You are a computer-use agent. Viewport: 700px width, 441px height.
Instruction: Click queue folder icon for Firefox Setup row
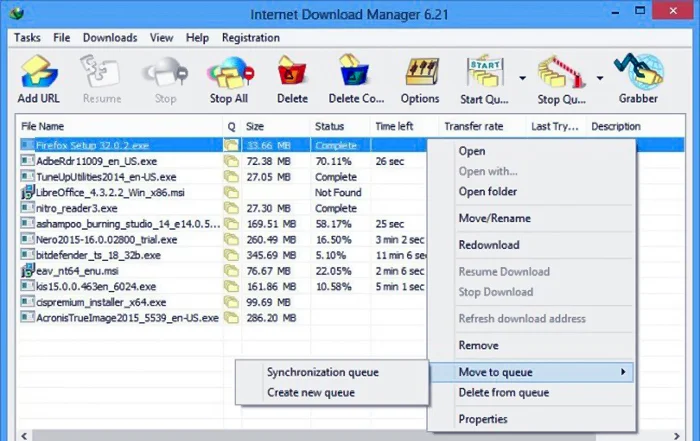pyautogui.click(x=231, y=145)
